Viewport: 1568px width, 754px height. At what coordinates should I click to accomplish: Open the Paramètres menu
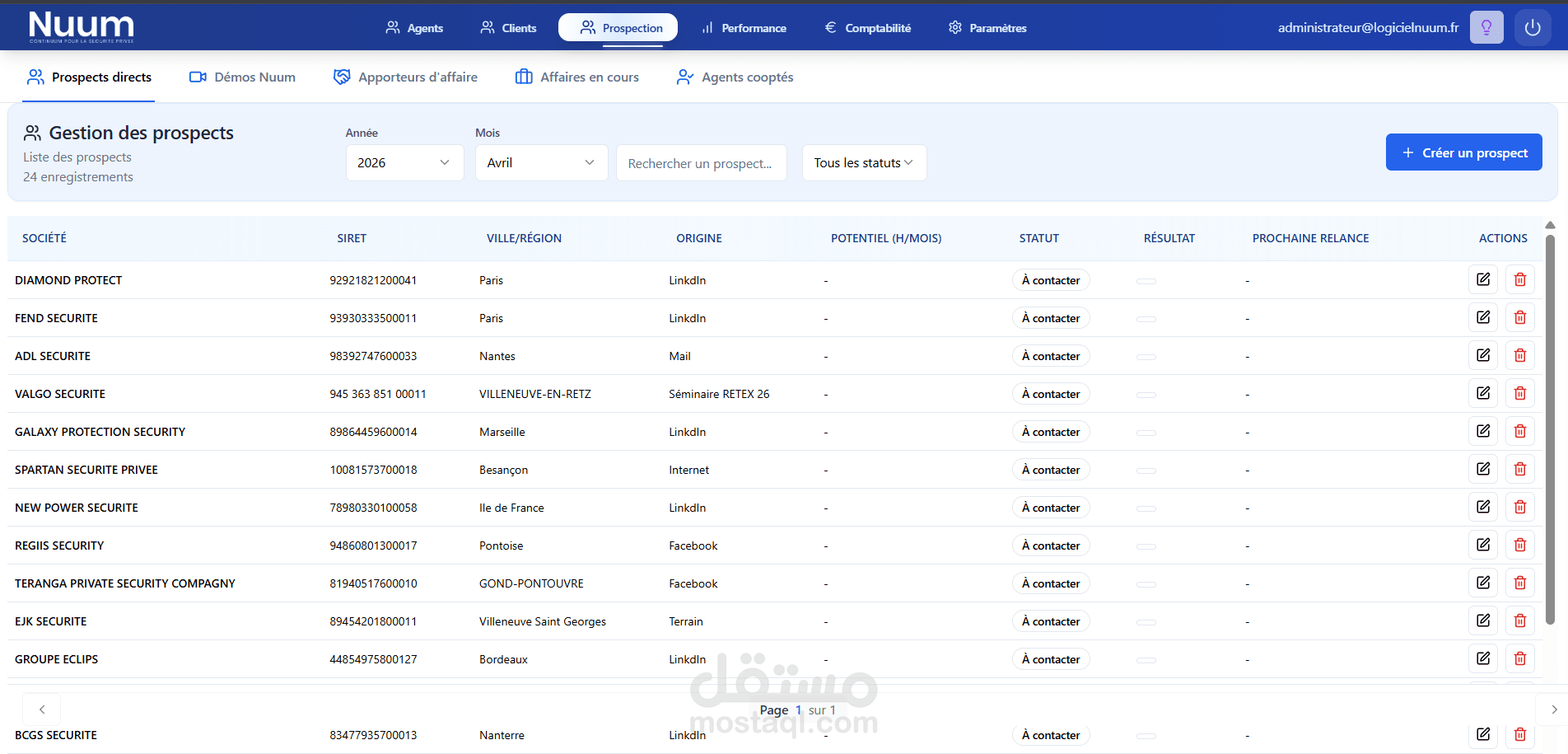tap(987, 28)
